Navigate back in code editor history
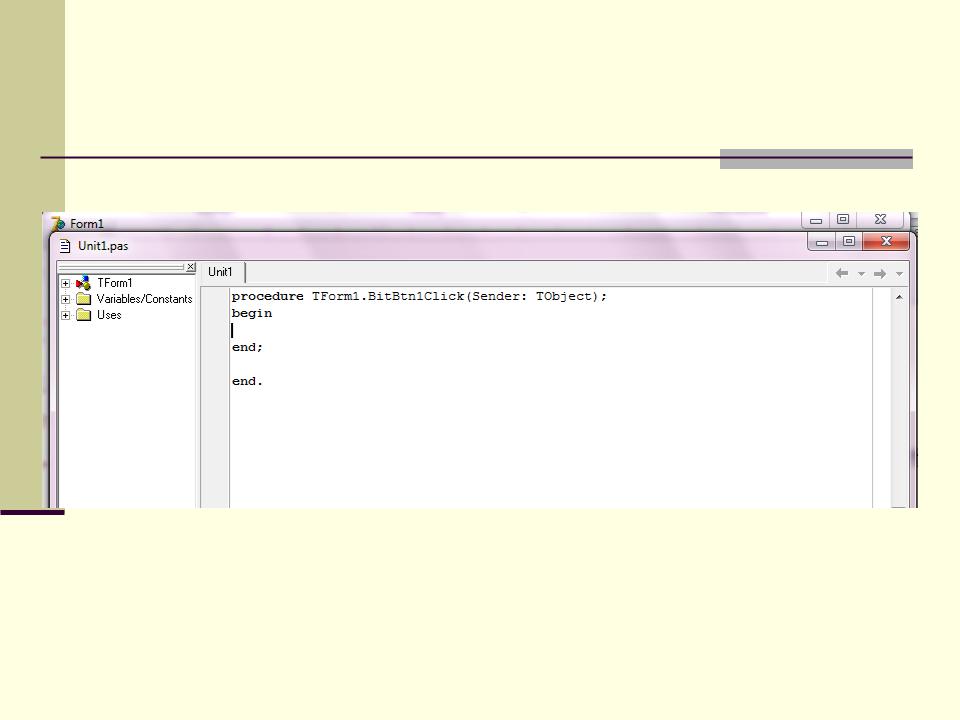This screenshot has width=960, height=720. click(x=842, y=273)
